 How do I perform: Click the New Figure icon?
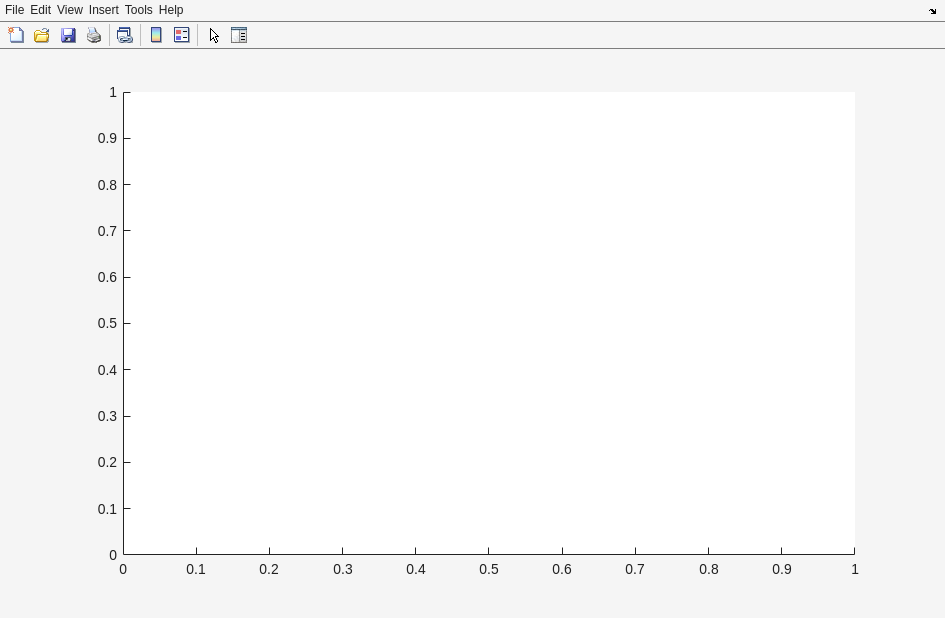[16, 35]
